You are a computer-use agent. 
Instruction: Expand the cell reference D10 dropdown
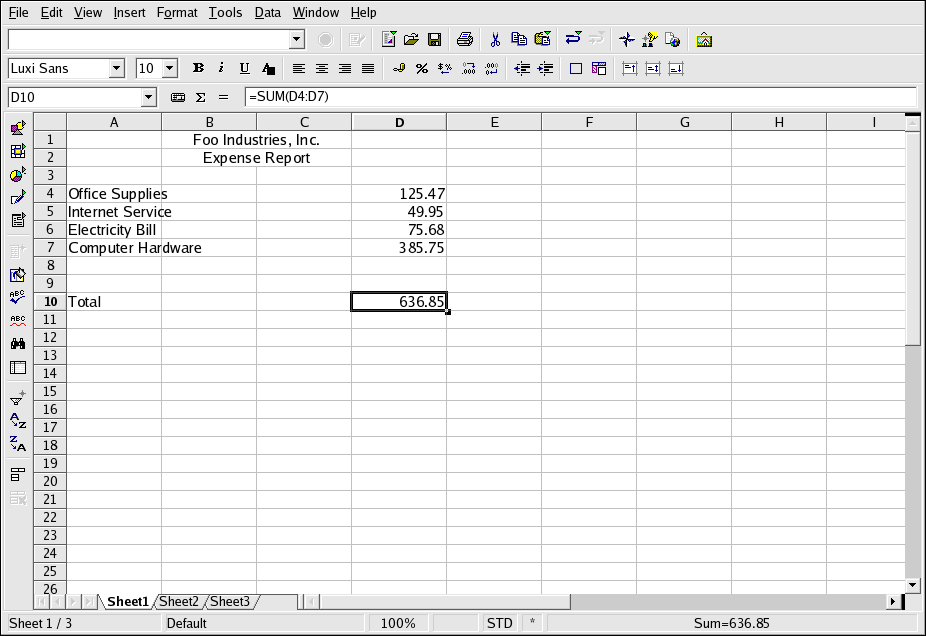149,97
